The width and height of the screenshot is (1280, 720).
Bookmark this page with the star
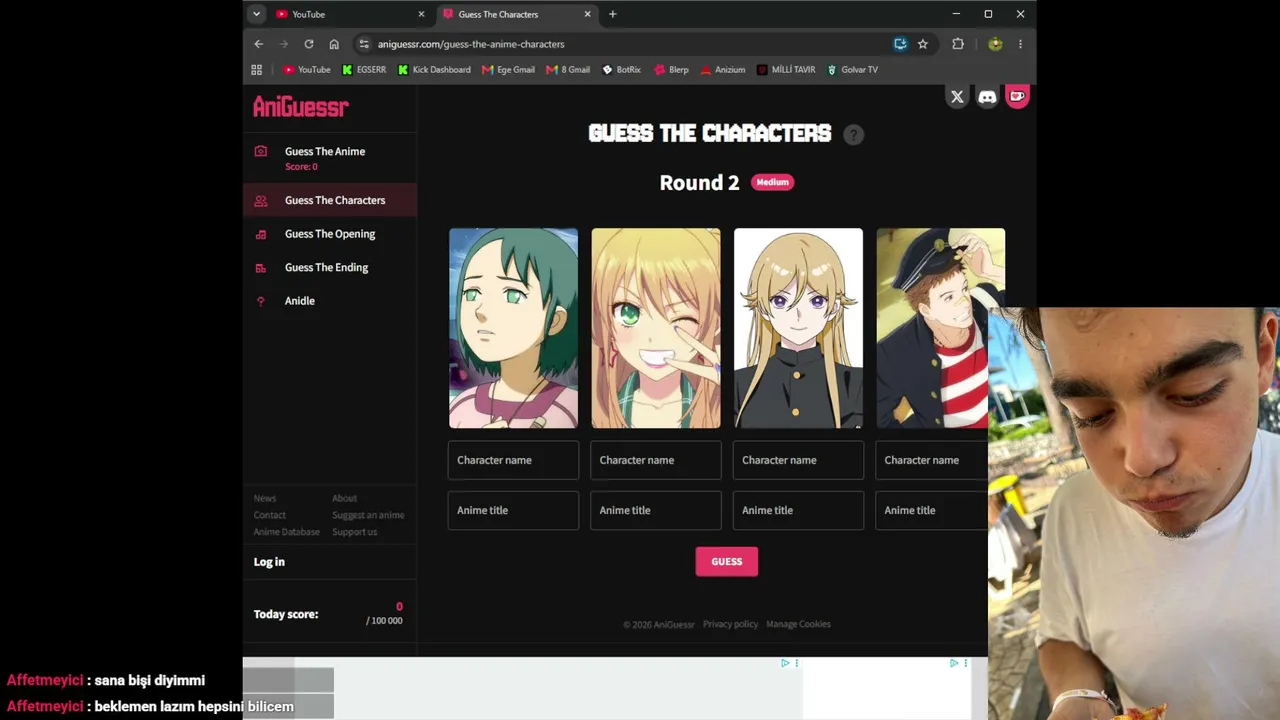coord(923,44)
